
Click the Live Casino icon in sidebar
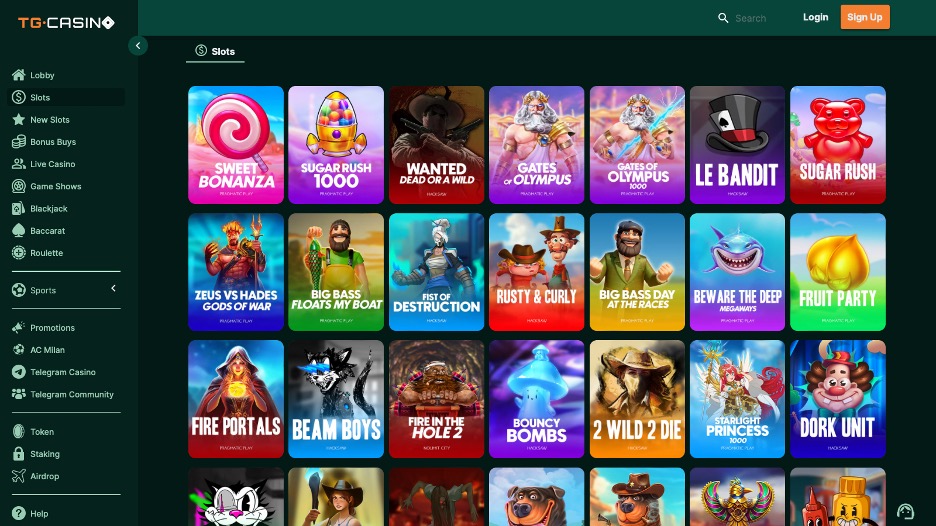click(x=18, y=164)
